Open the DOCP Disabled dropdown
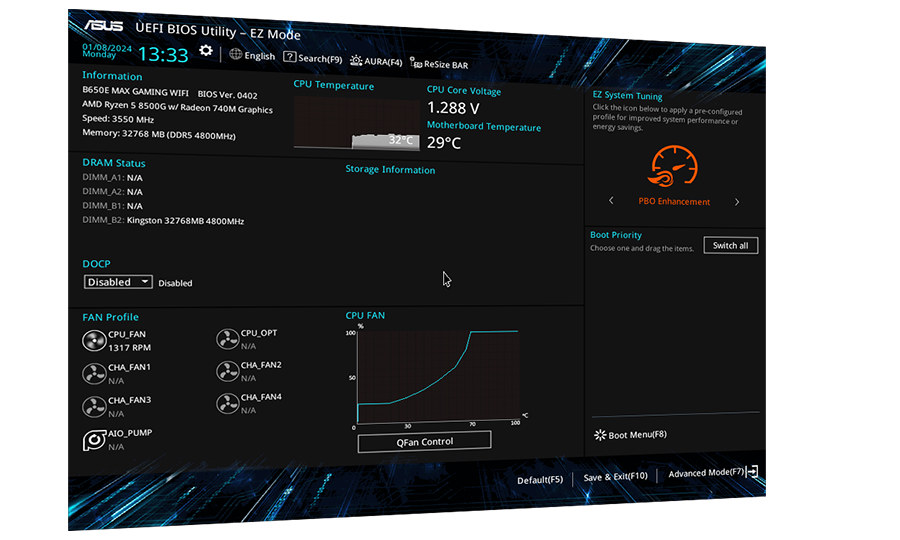Screen dimensions: 900x540 pos(118,282)
